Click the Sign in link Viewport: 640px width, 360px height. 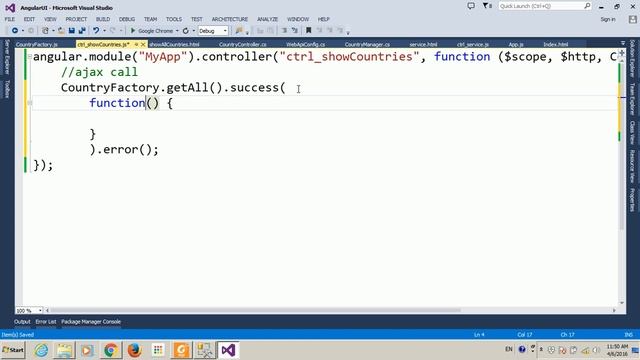[608, 19]
